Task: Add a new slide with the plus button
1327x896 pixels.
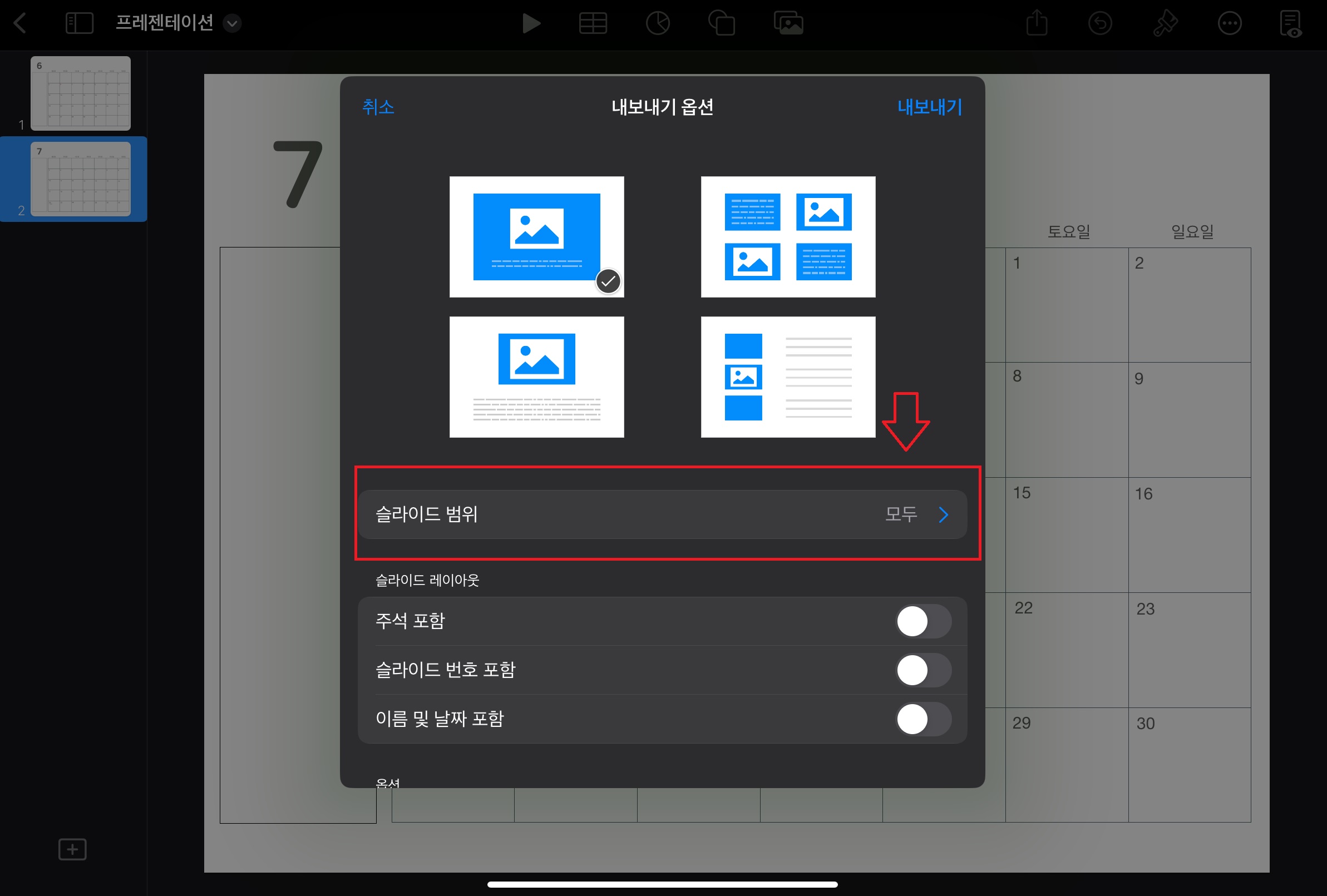Action: click(x=72, y=849)
